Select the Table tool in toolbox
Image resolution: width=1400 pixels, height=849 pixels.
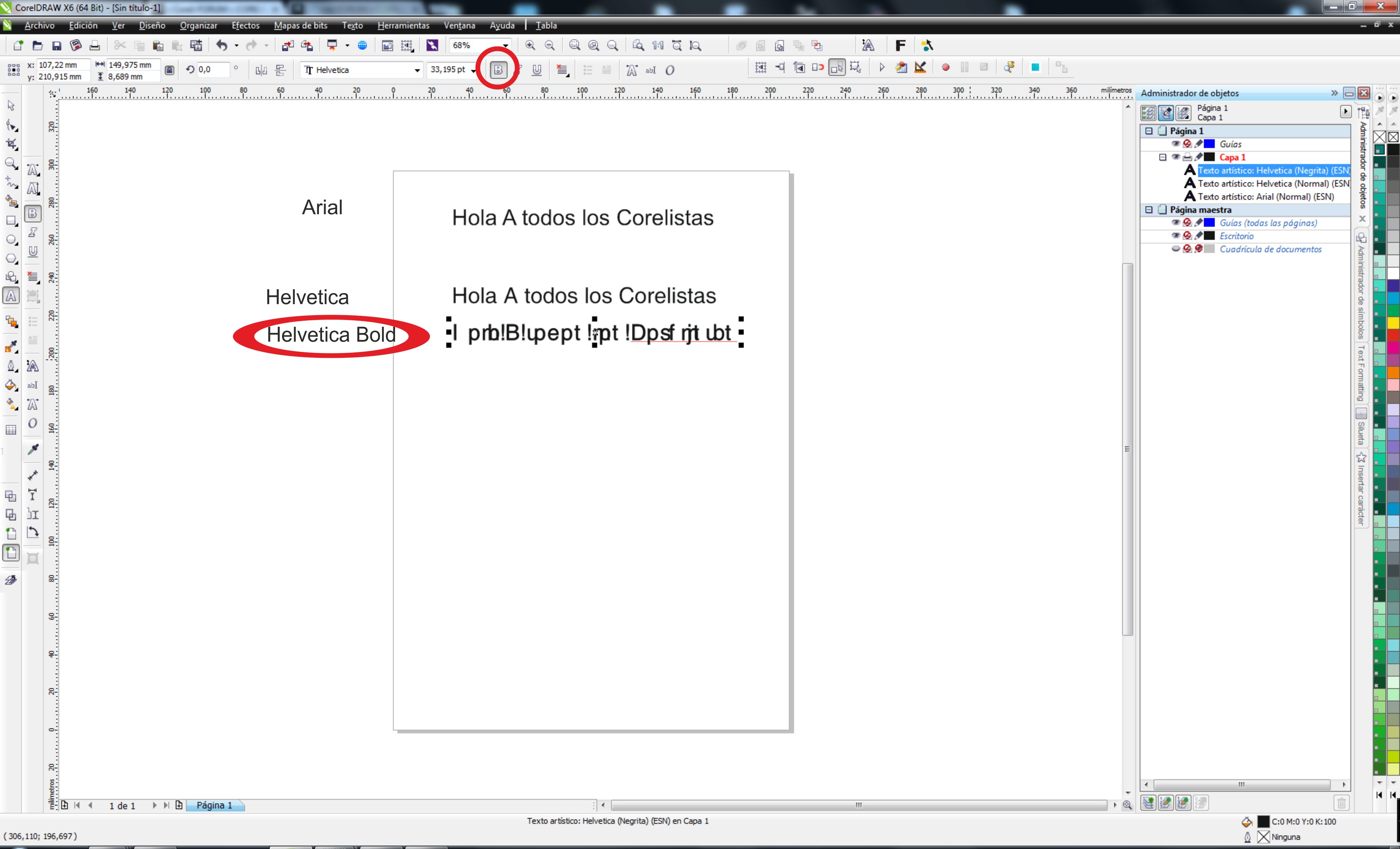11,430
